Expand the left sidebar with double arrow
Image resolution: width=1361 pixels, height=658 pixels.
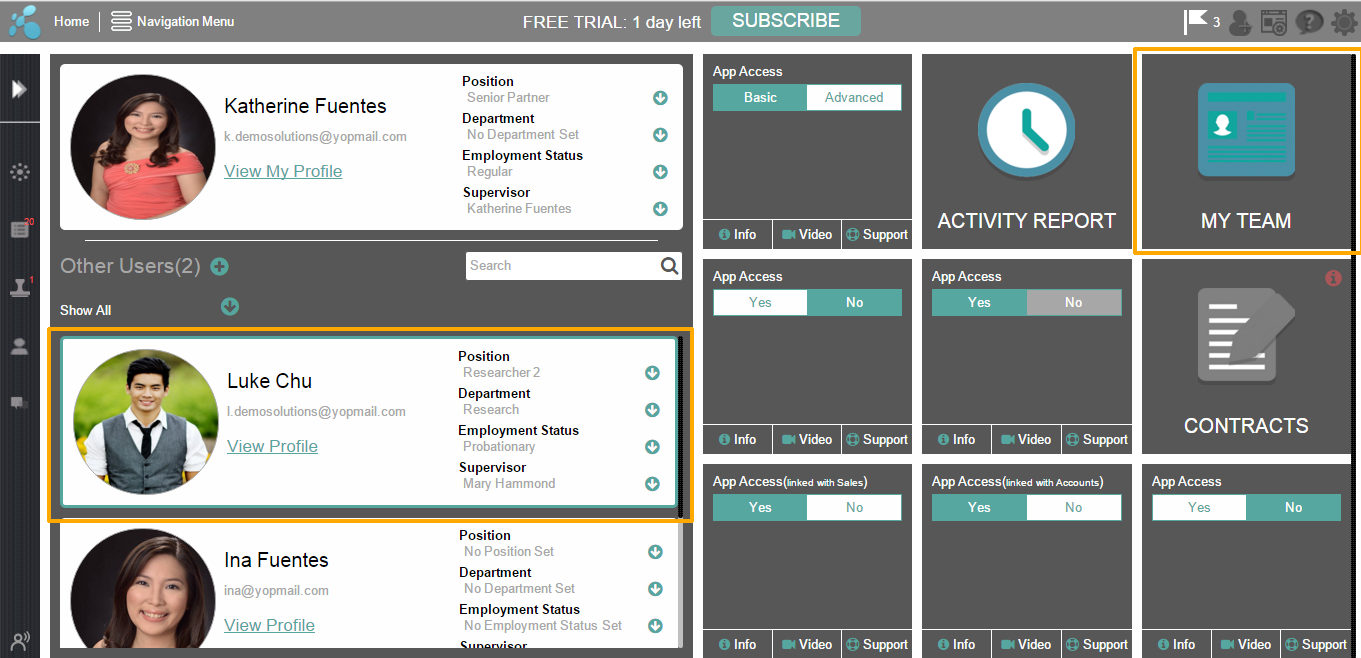(19, 89)
